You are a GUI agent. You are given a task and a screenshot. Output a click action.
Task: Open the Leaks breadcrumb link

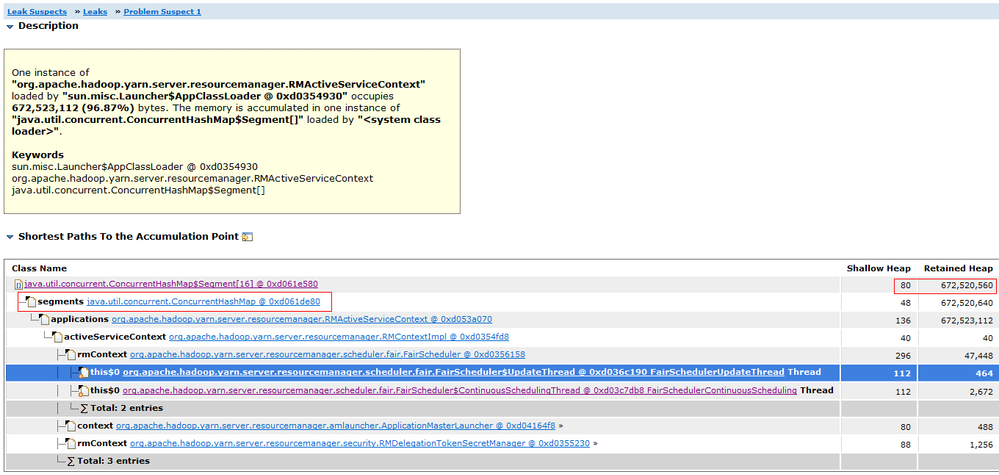(x=95, y=11)
